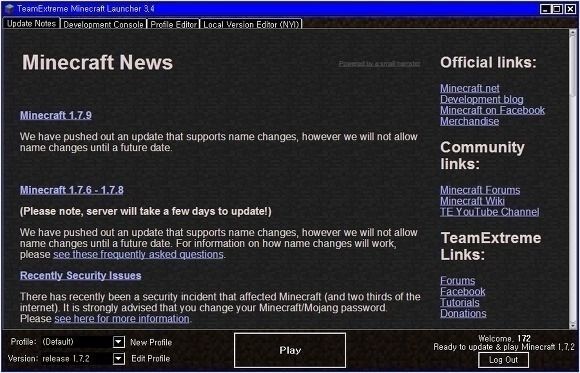Go to the Minecraft Forums link

[480, 190]
